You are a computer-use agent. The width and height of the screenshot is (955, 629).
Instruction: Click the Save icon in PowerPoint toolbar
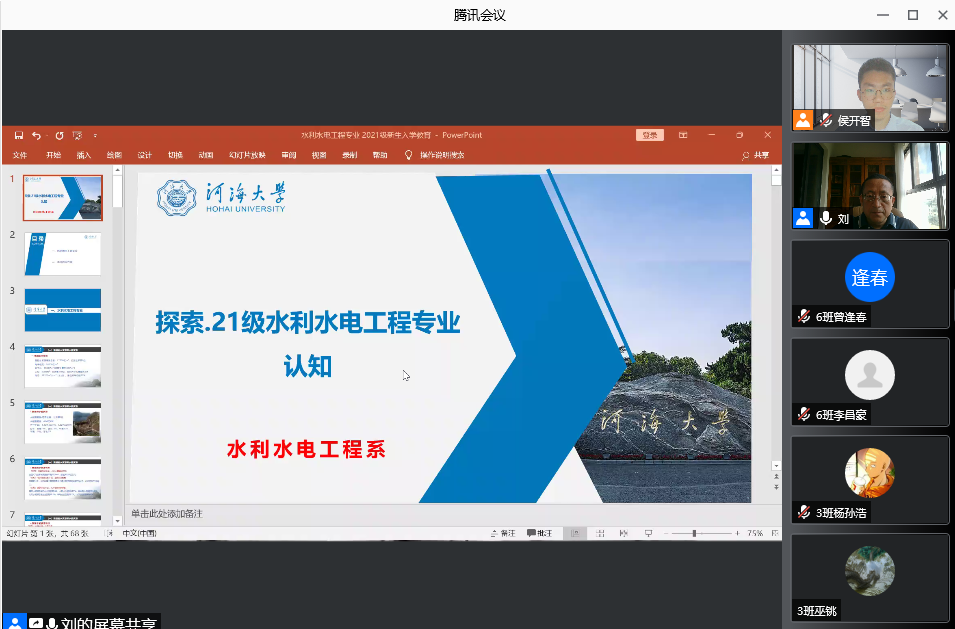click(x=18, y=135)
